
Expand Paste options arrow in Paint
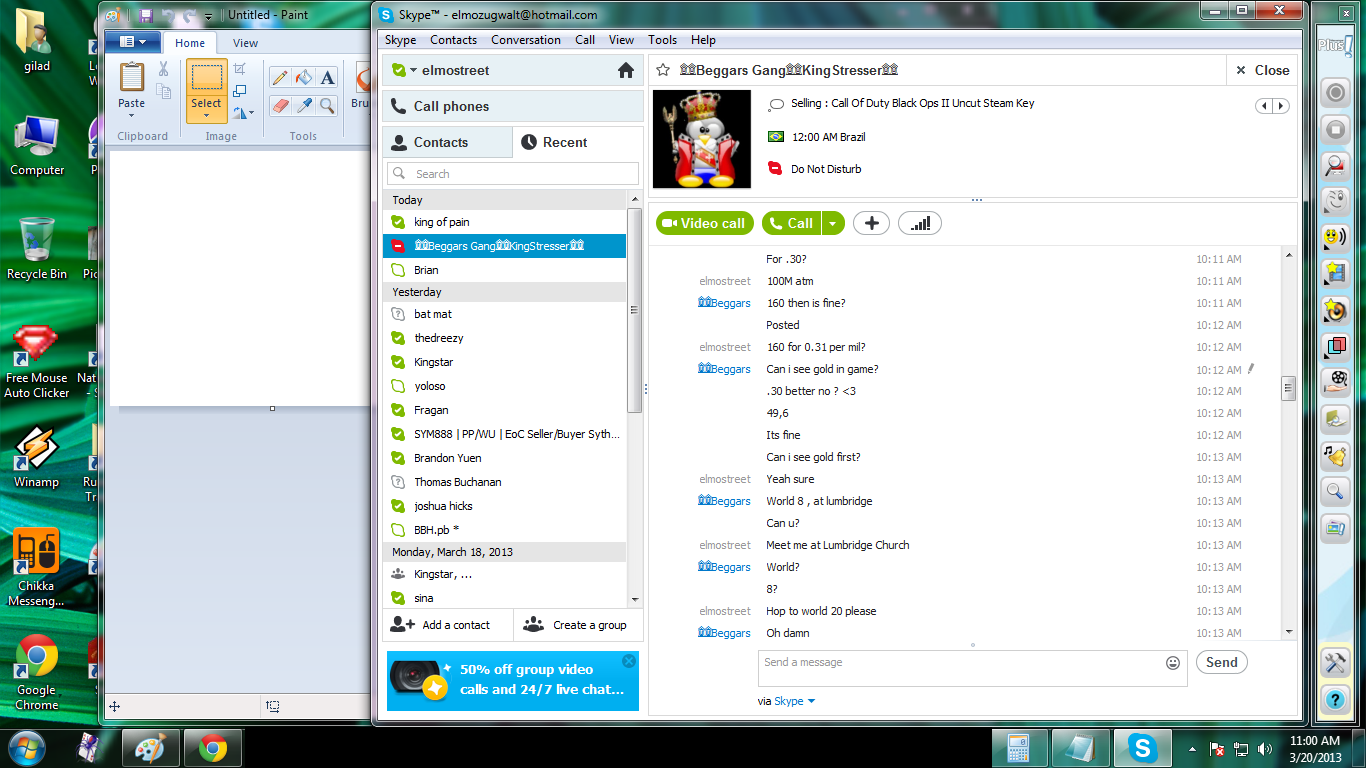(132, 117)
